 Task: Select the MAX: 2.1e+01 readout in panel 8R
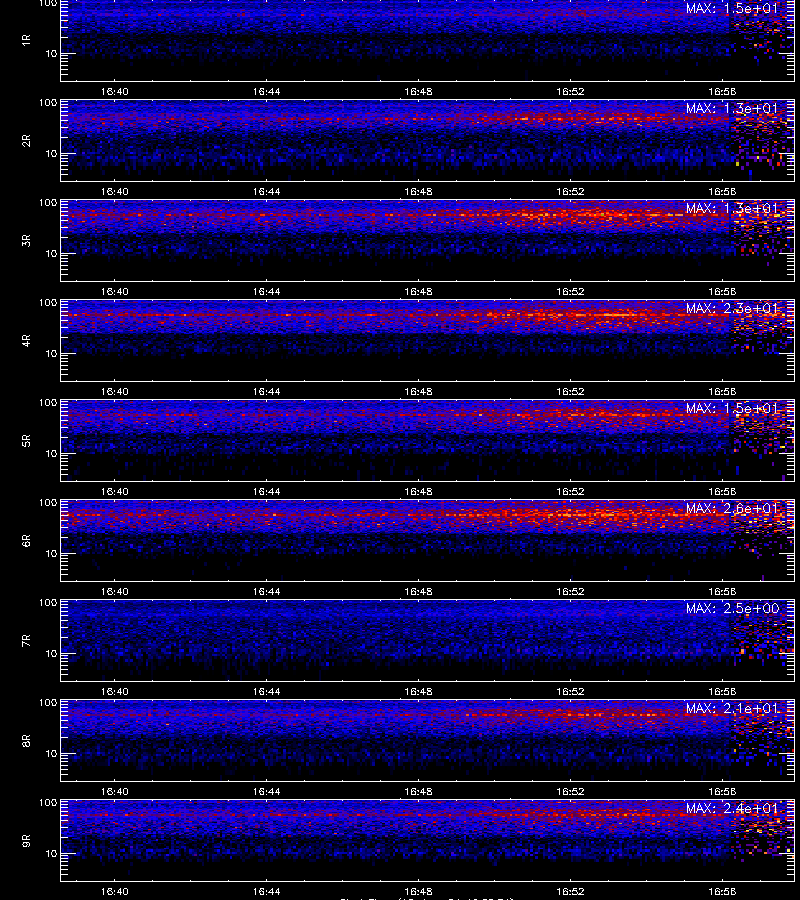click(732, 708)
